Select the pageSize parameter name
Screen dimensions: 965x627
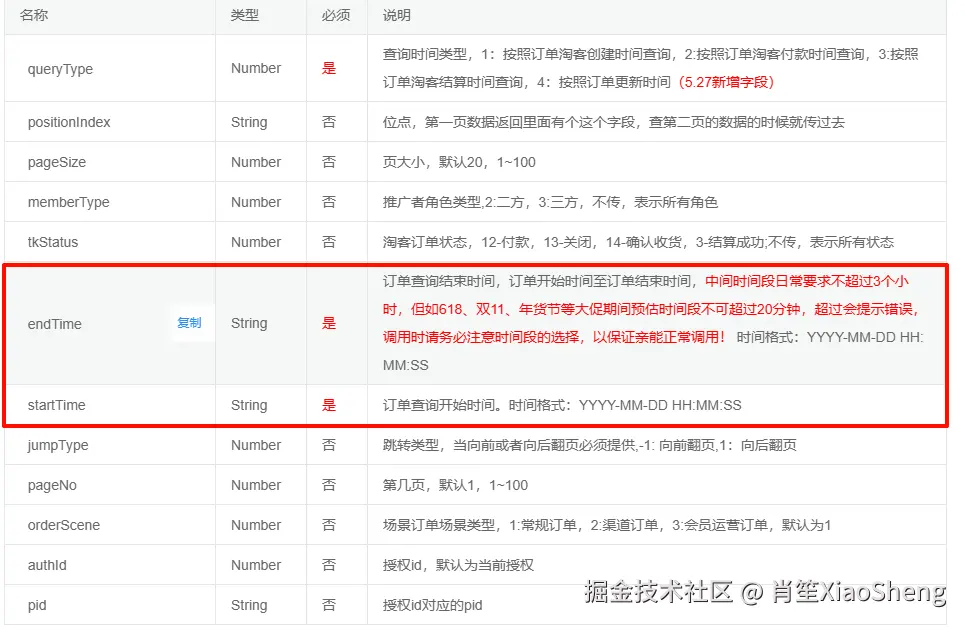click(x=57, y=162)
